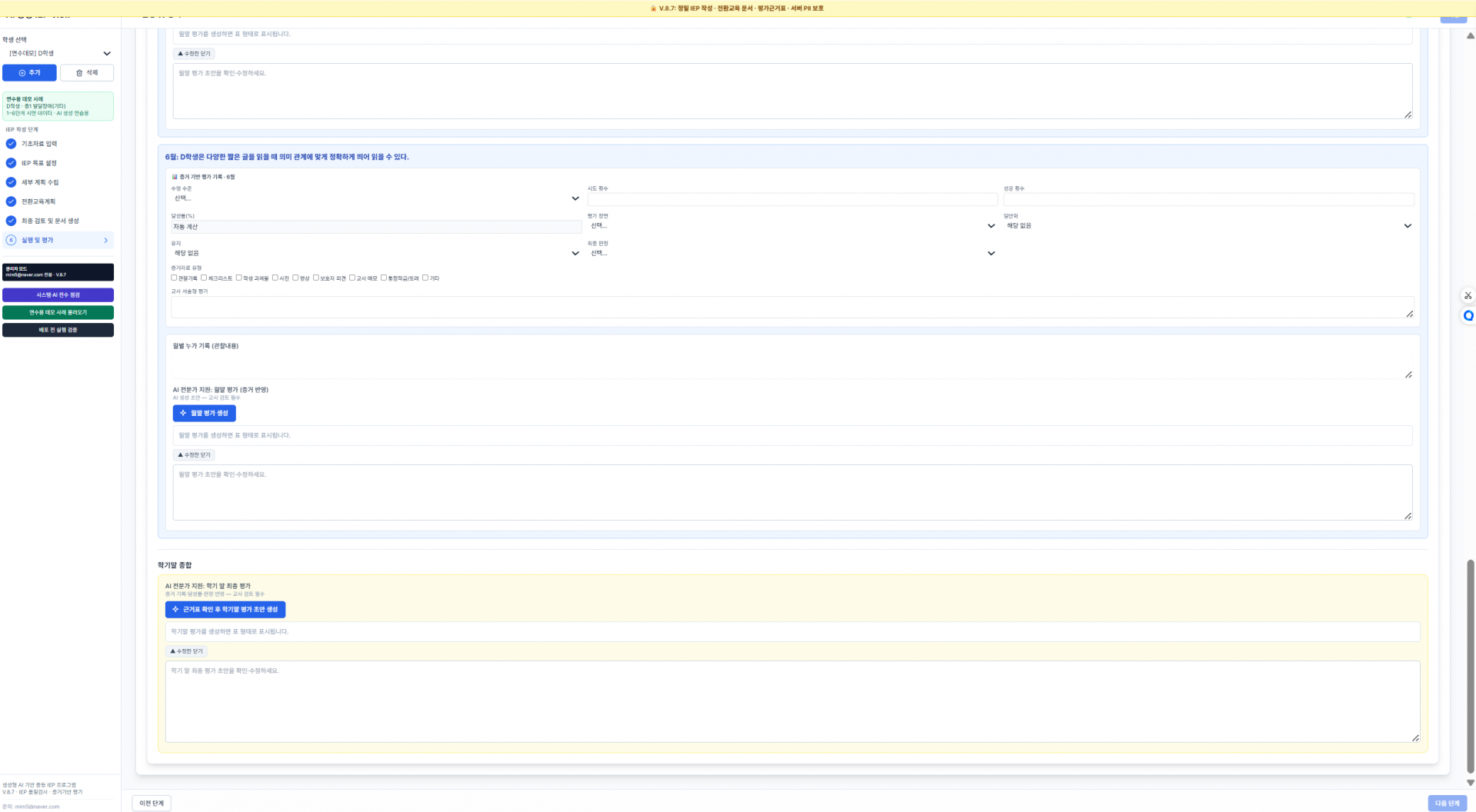Focus the 시도 횟수 input field
This screenshot has height=812, width=1476.
click(792, 198)
